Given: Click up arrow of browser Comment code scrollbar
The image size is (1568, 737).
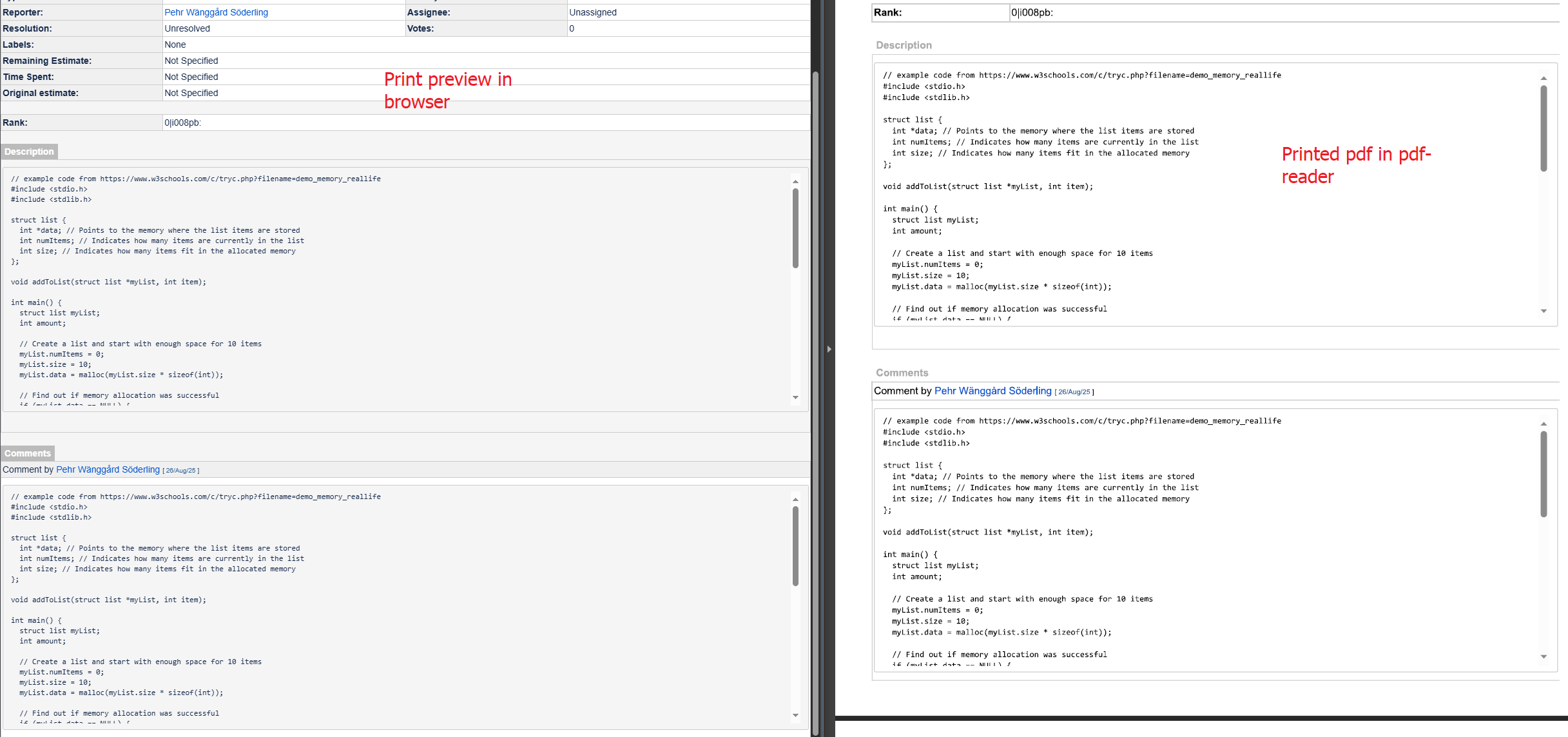Looking at the screenshot, I should (x=795, y=499).
